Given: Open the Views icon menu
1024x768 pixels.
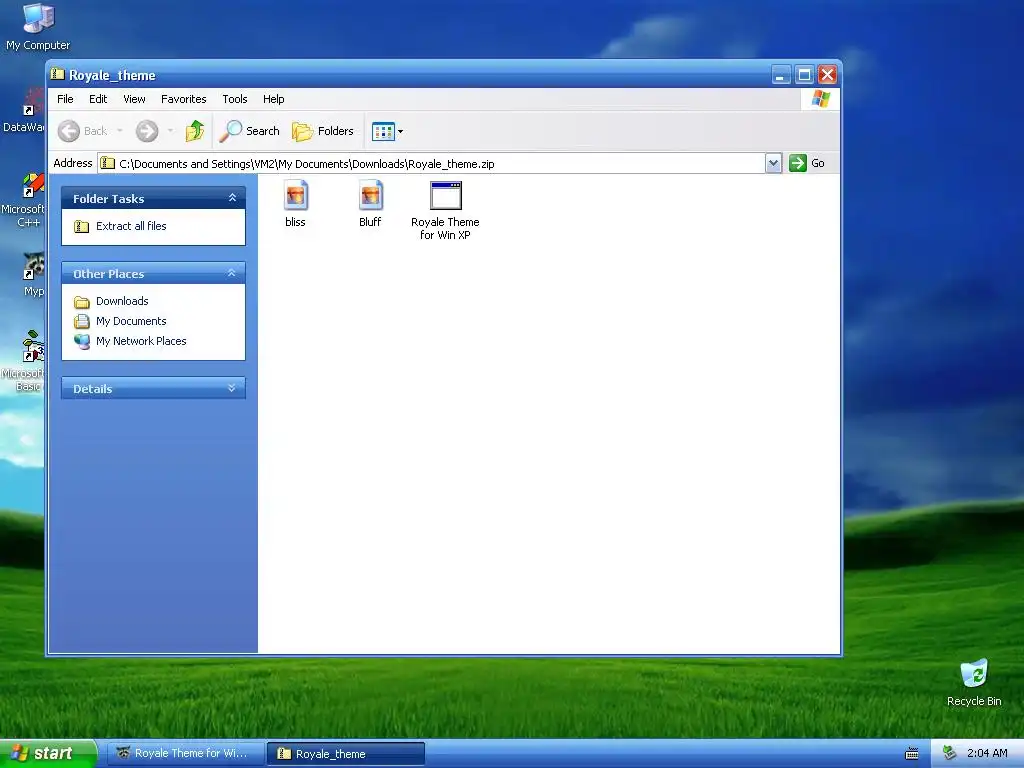Looking at the screenshot, I should (387, 131).
